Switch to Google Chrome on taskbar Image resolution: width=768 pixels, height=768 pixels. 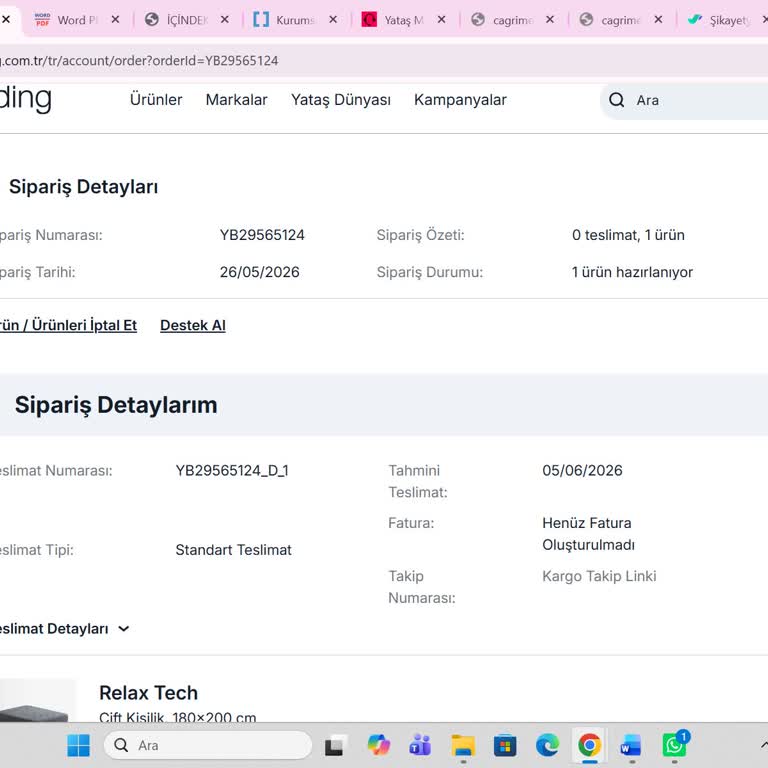(589, 745)
